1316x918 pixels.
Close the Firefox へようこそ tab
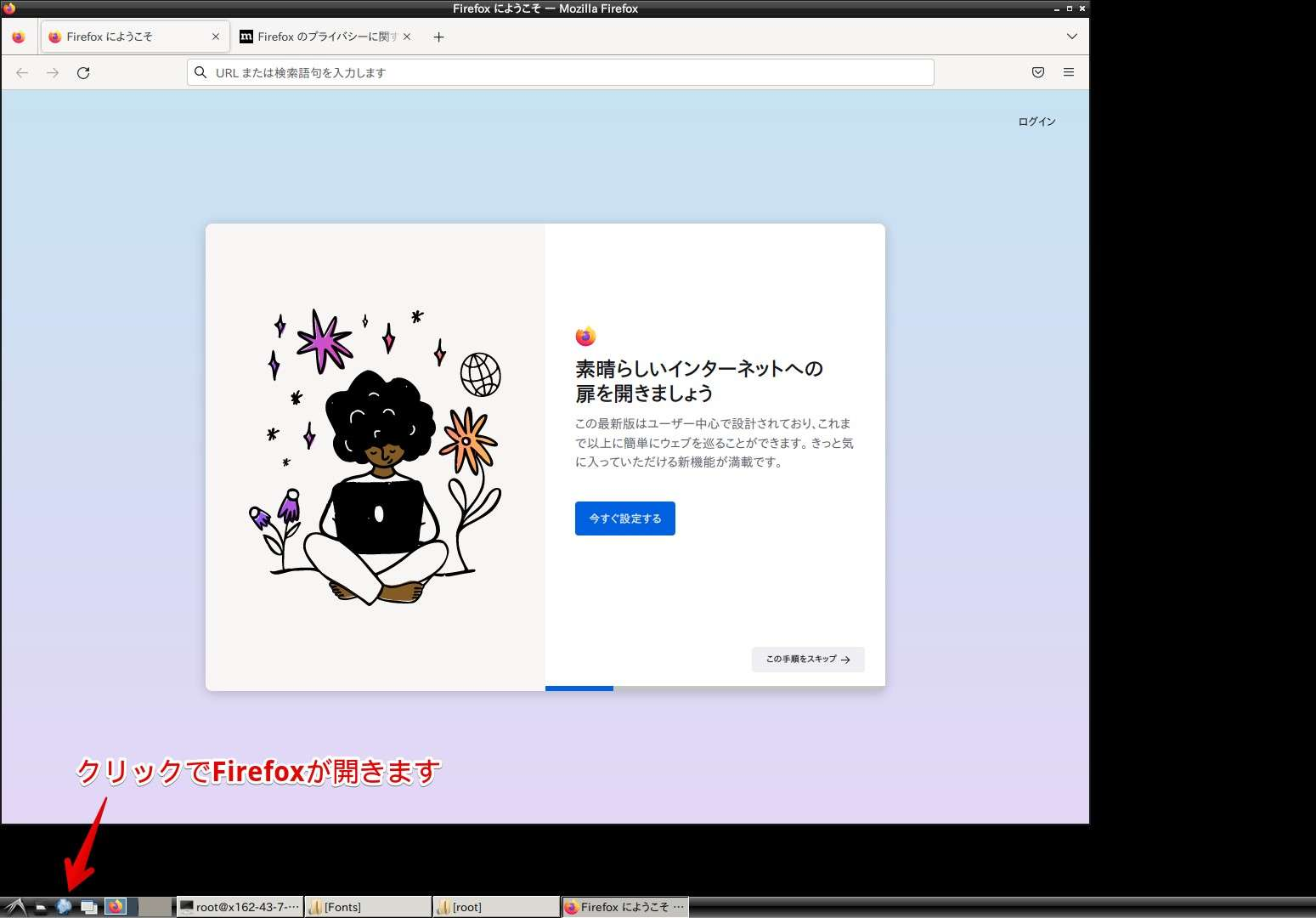[216, 37]
